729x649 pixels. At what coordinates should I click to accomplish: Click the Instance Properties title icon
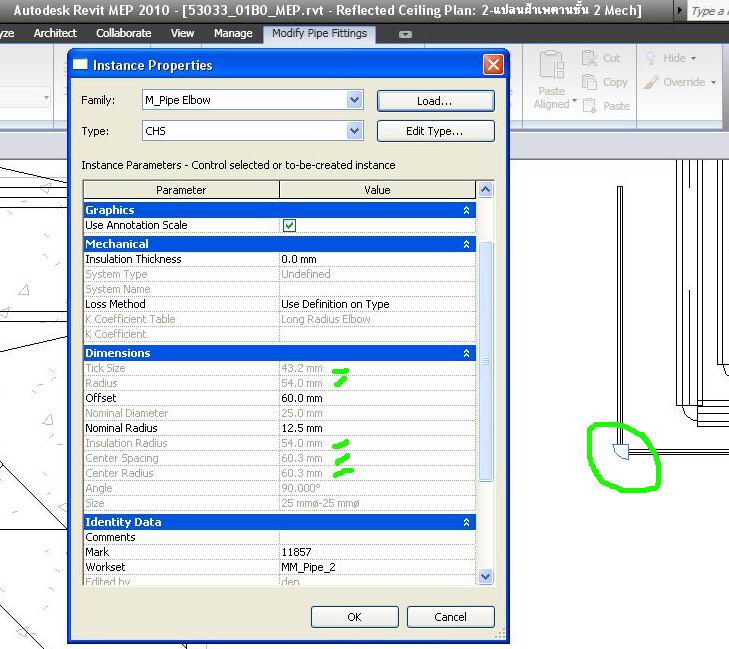[80, 65]
